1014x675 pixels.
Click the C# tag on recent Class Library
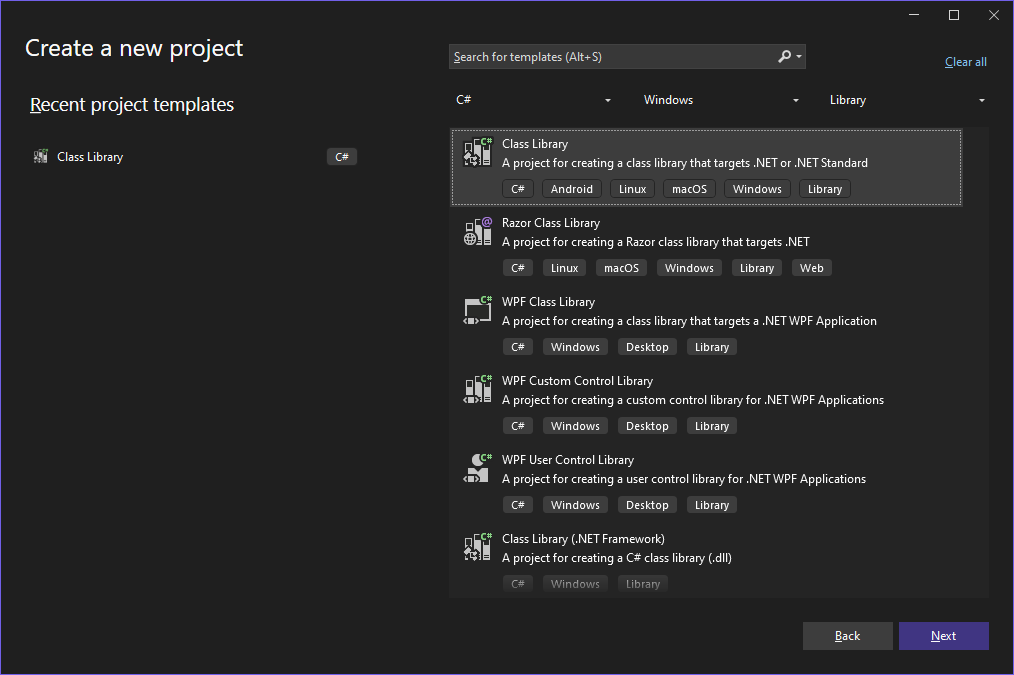click(341, 157)
